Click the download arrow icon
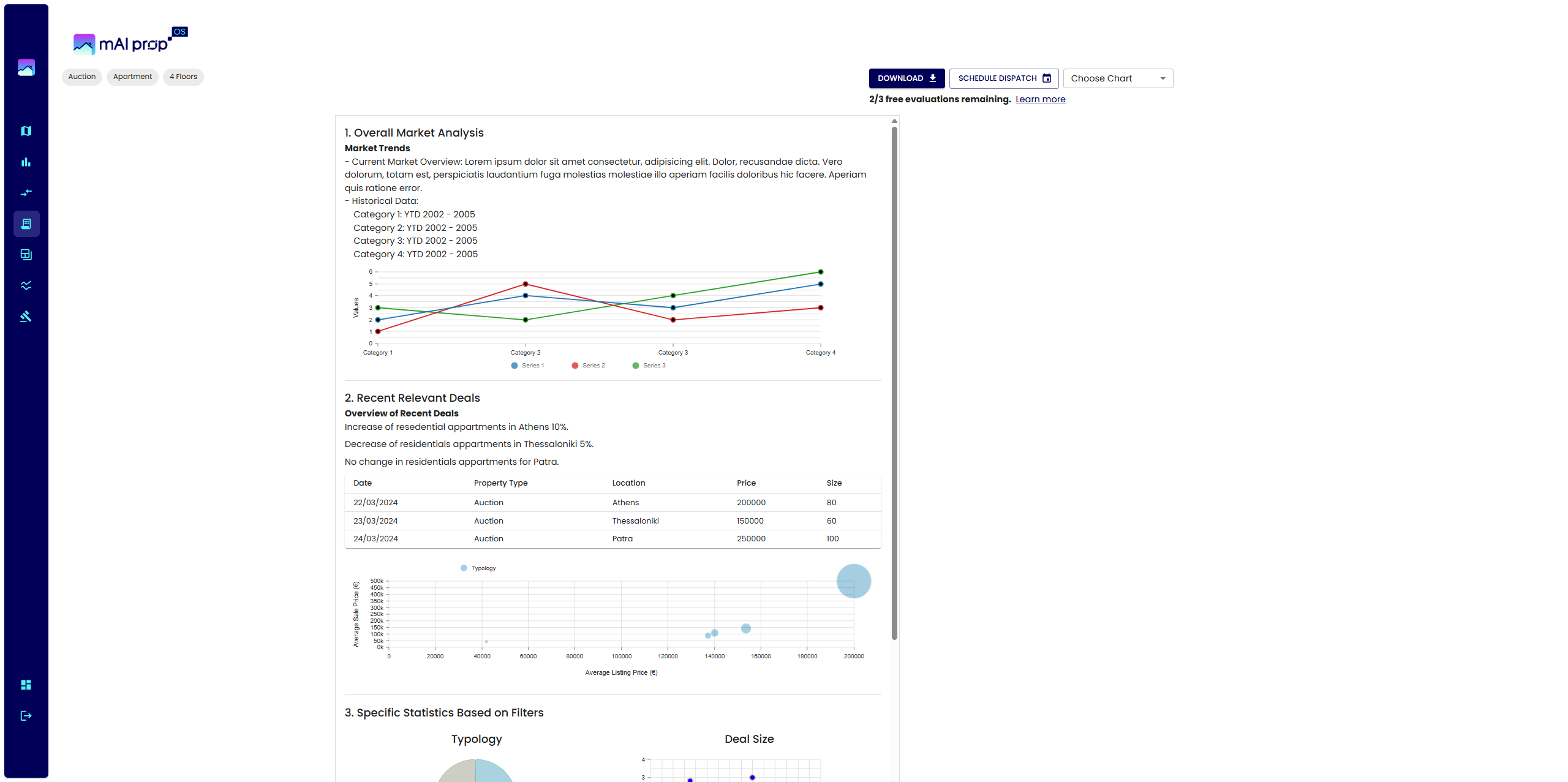This screenshot has height=782, width=1568. 933,78
